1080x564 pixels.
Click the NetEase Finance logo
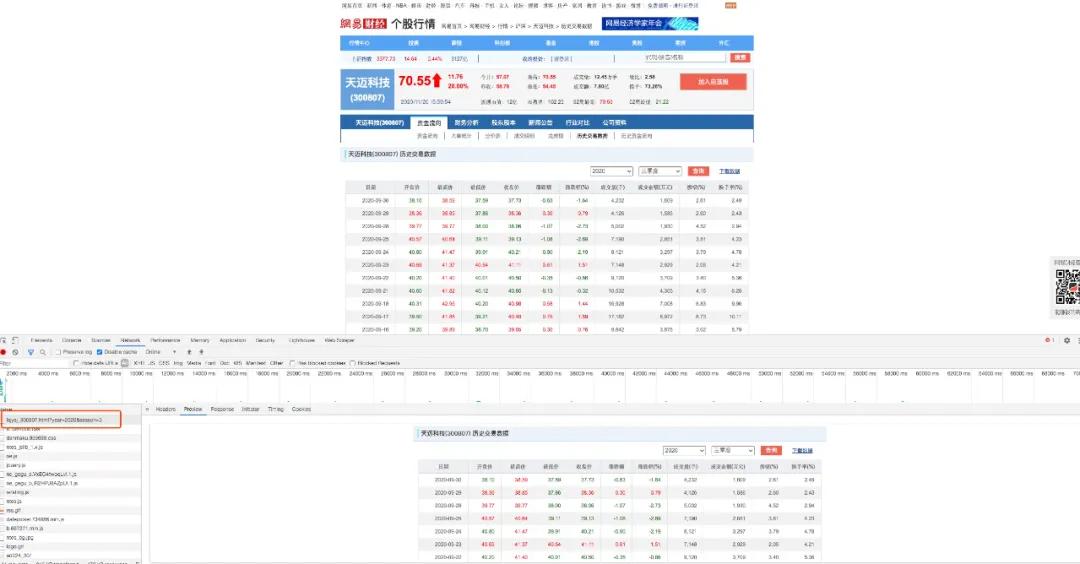pos(363,23)
